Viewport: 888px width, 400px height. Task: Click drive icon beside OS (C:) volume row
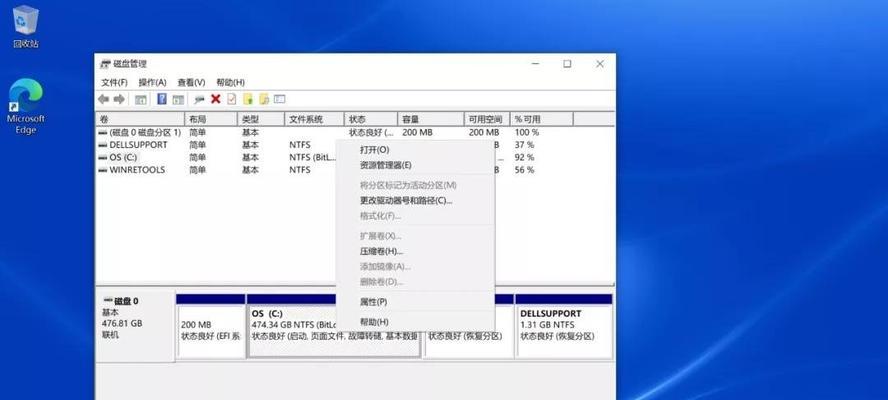(103, 158)
